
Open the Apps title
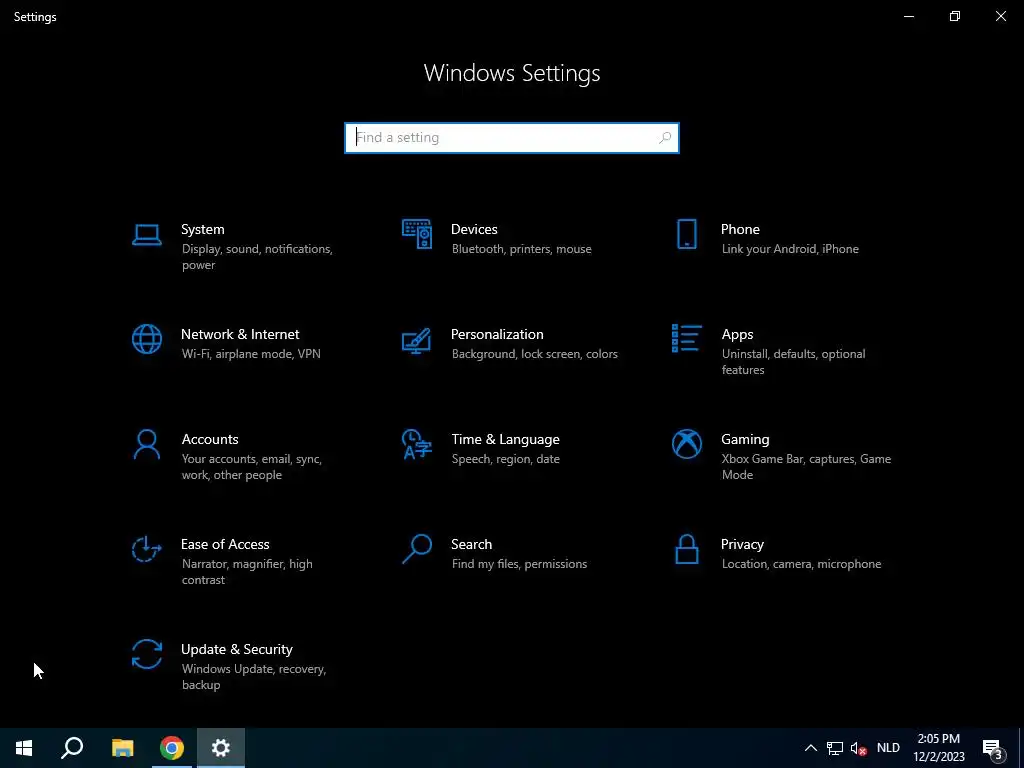737,335
